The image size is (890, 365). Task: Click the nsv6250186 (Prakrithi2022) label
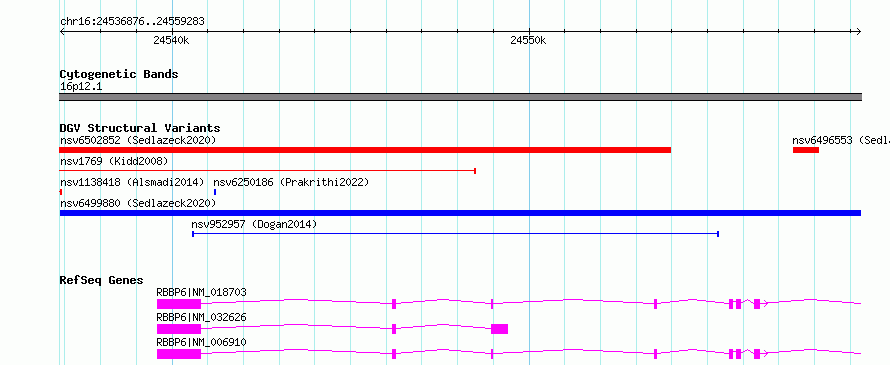pyautogui.click(x=291, y=182)
